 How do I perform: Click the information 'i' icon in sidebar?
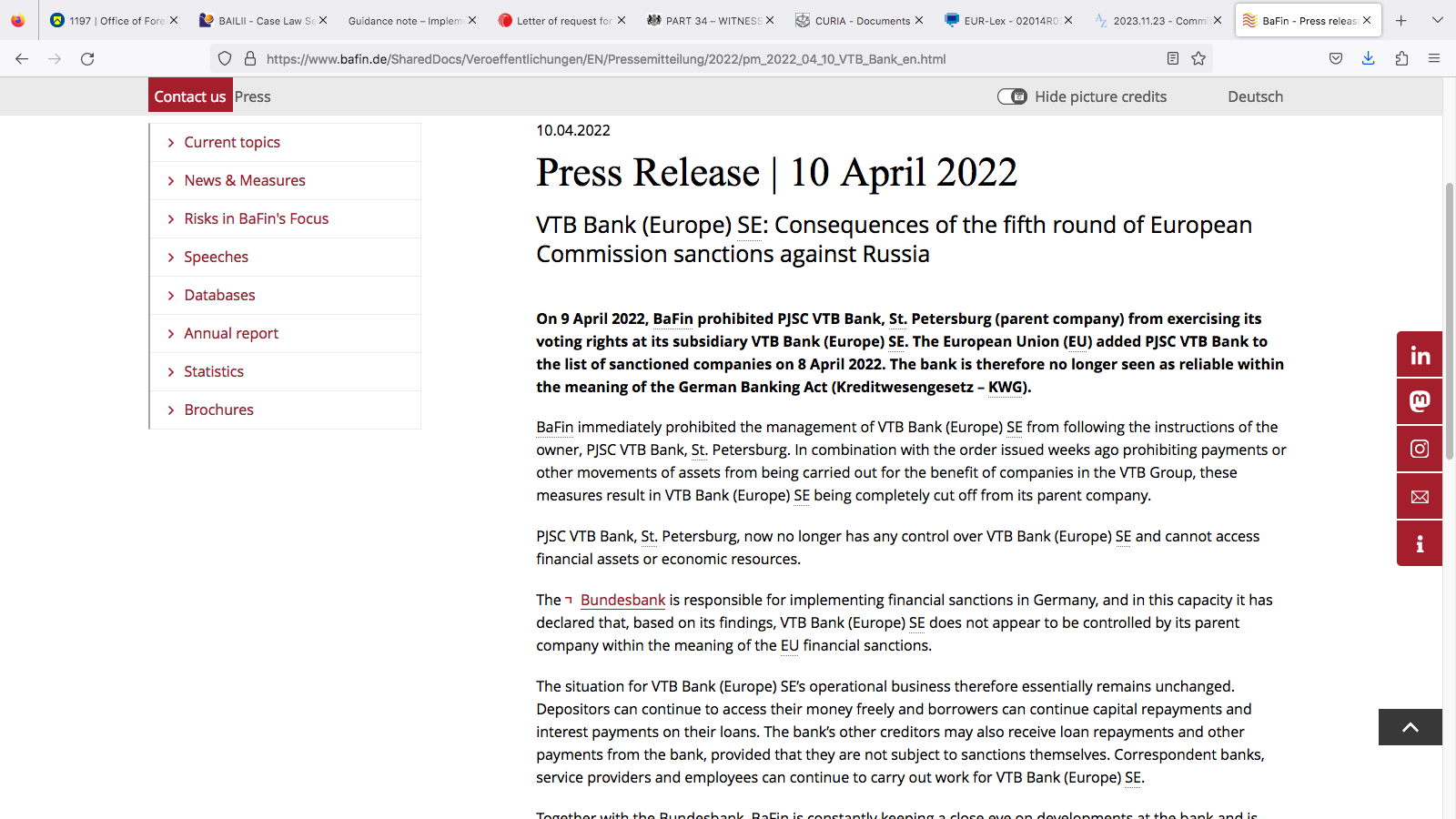point(1420,543)
